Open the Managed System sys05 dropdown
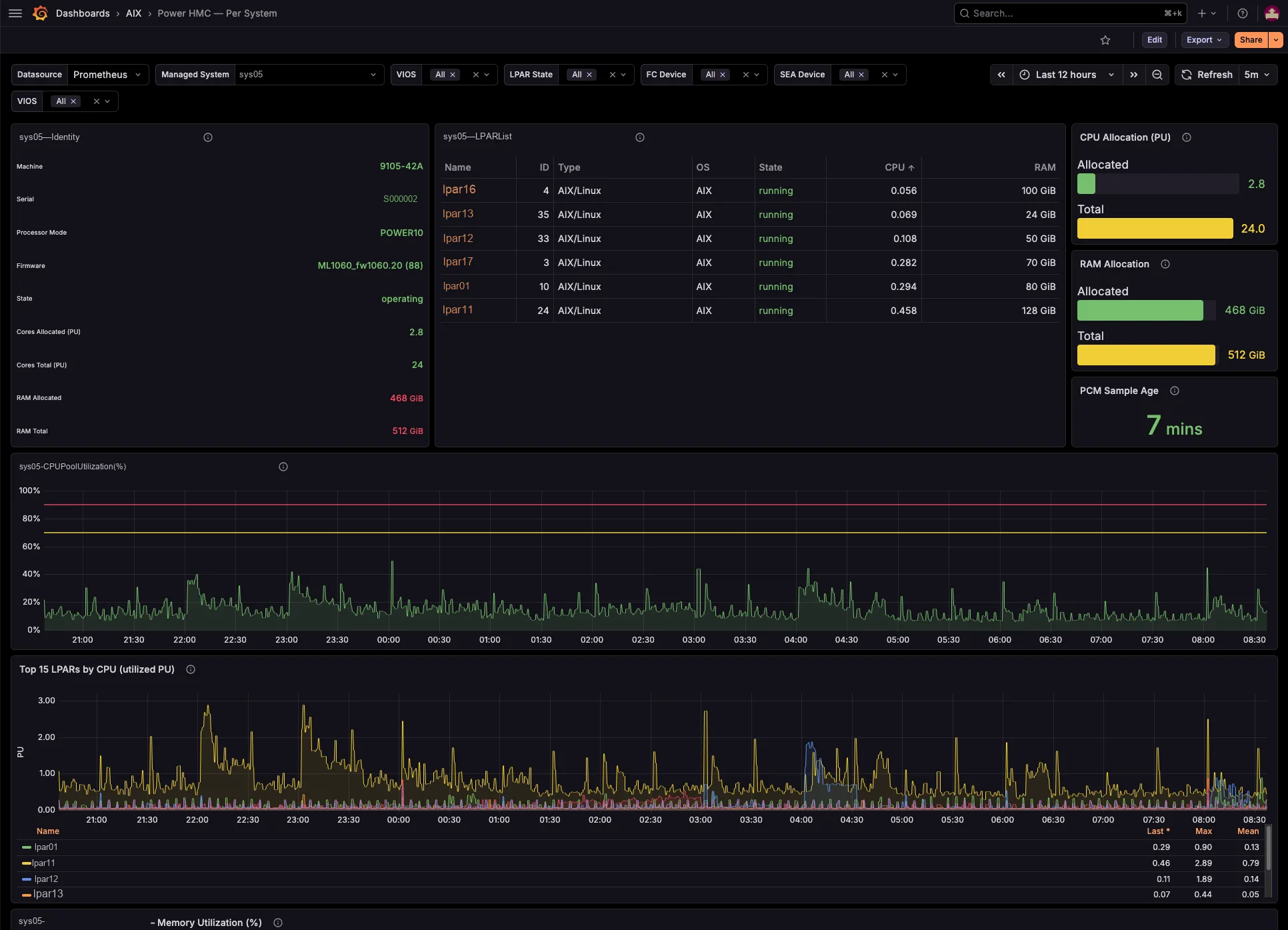Viewport: 1288px width, 930px height. pos(309,75)
